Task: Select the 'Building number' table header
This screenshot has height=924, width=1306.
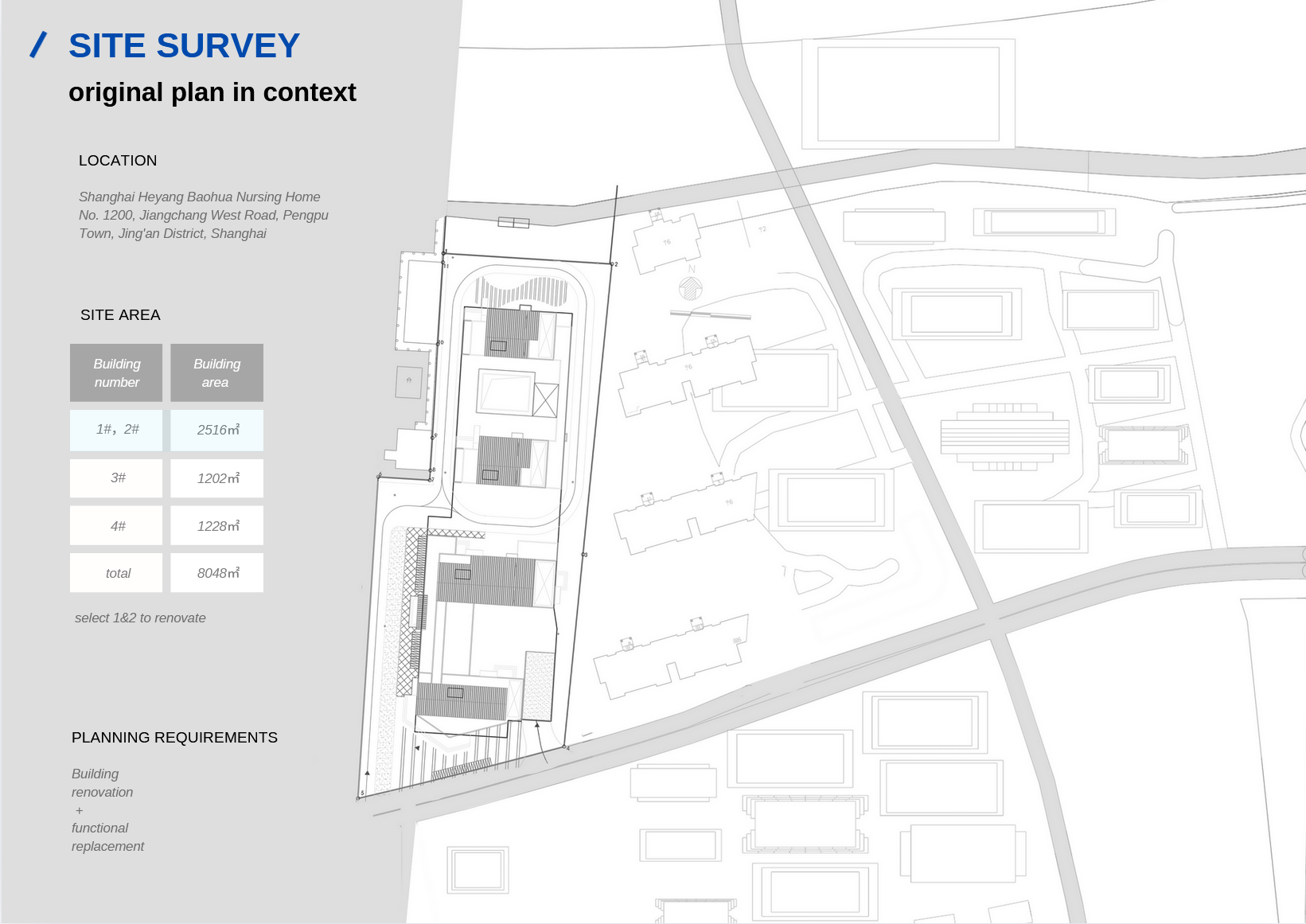Action: [x=116, y=372]
